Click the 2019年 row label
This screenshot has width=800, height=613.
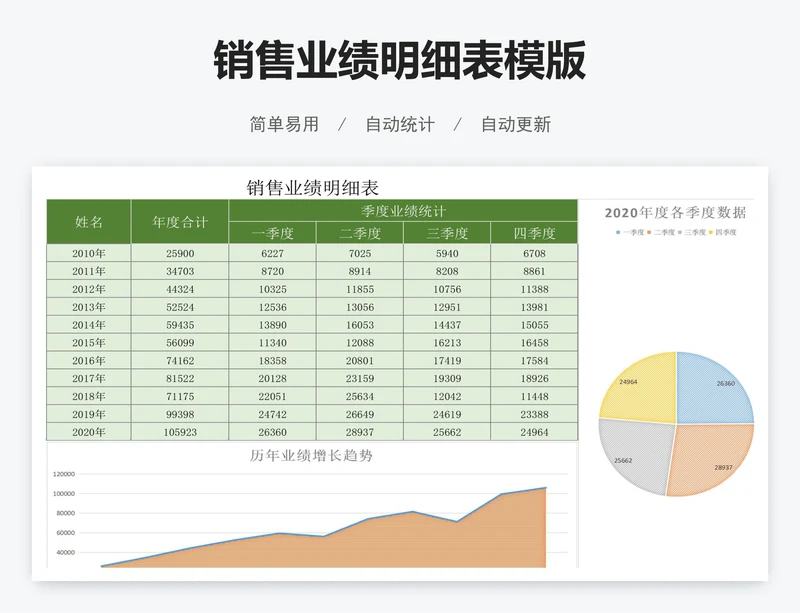point(89,414)
